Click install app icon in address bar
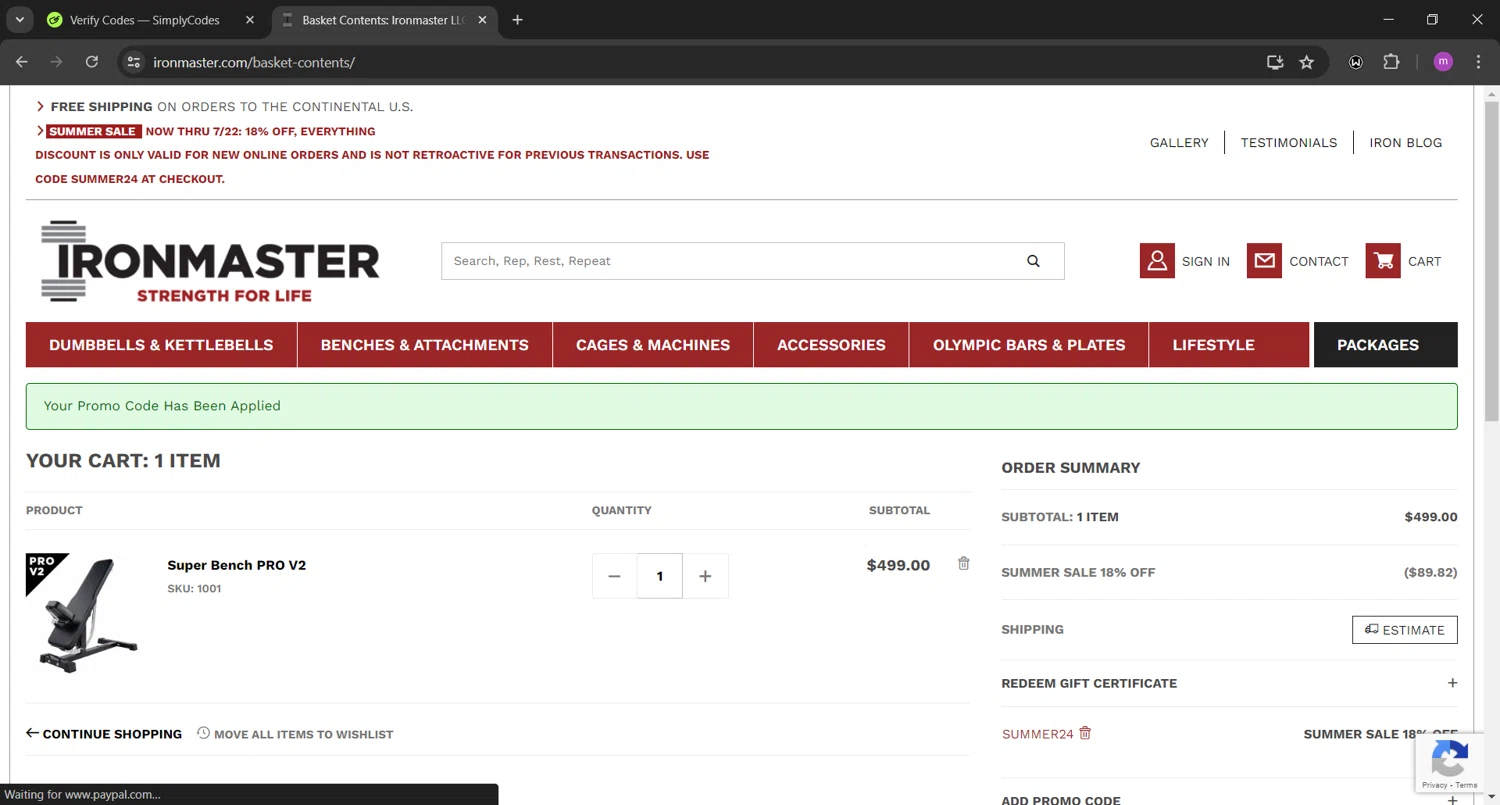Viewport: 1500px width, 805px height. (1275, 62)
